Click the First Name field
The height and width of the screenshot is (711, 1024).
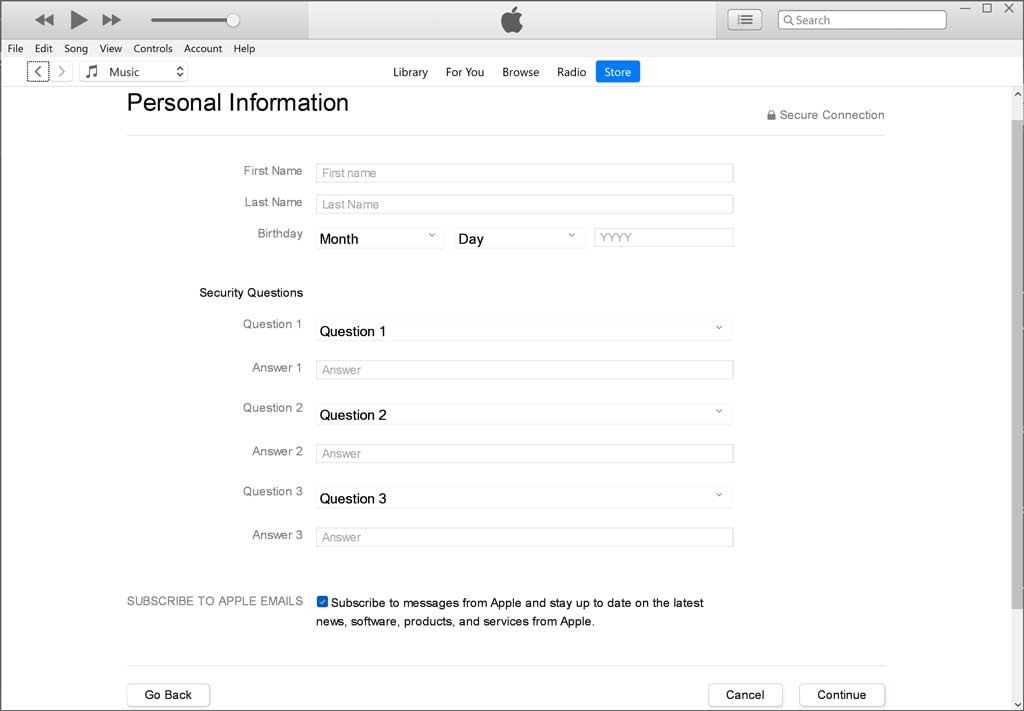tap(524, 173)
